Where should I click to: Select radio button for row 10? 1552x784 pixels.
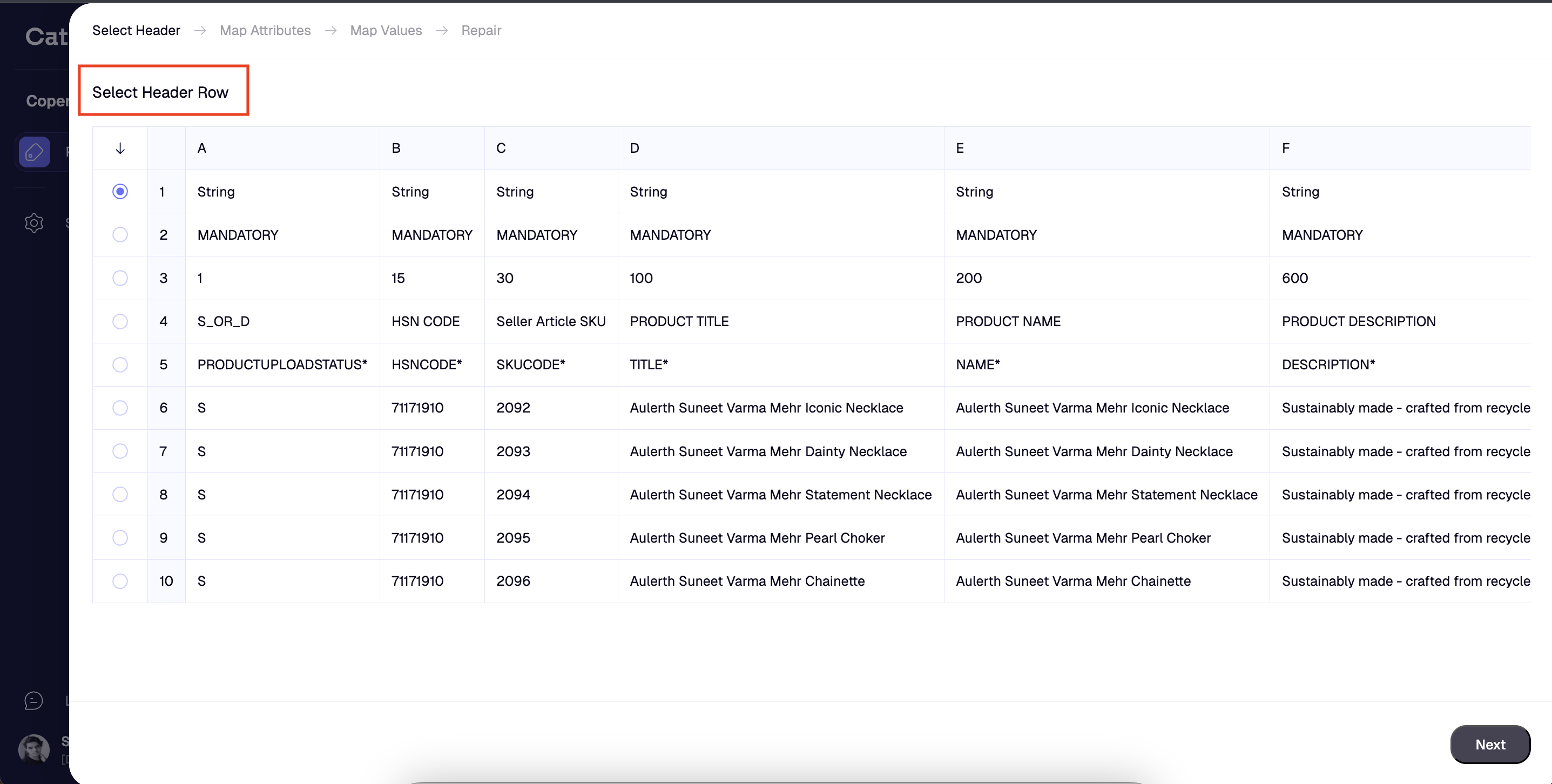120,581
